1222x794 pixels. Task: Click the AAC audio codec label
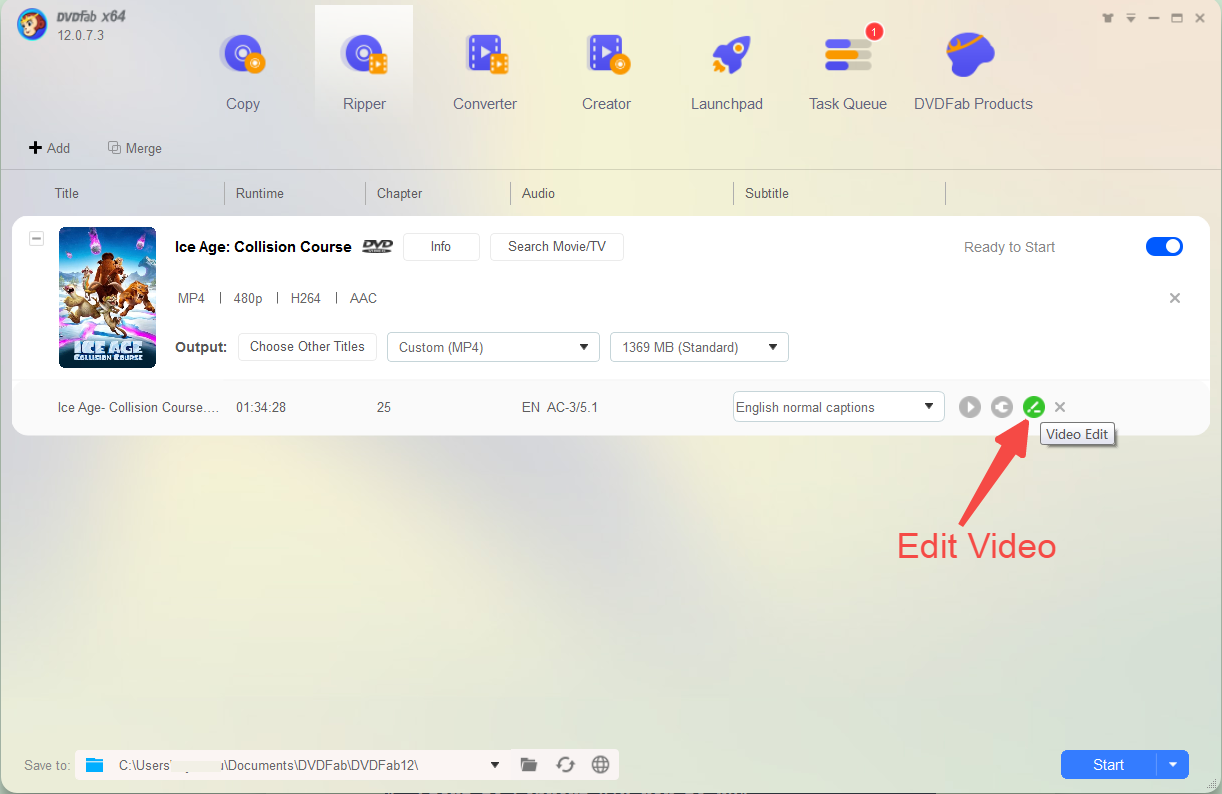point(363,298)
